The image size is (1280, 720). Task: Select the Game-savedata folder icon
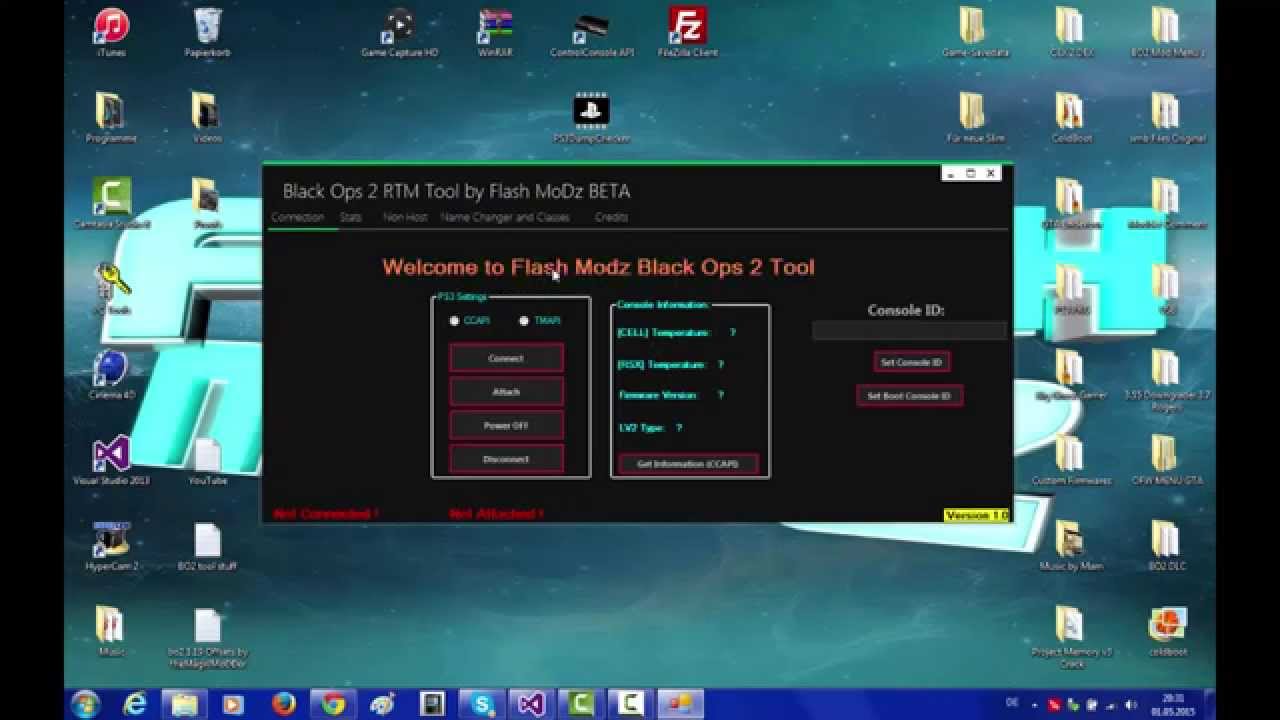tap(973, 33)
